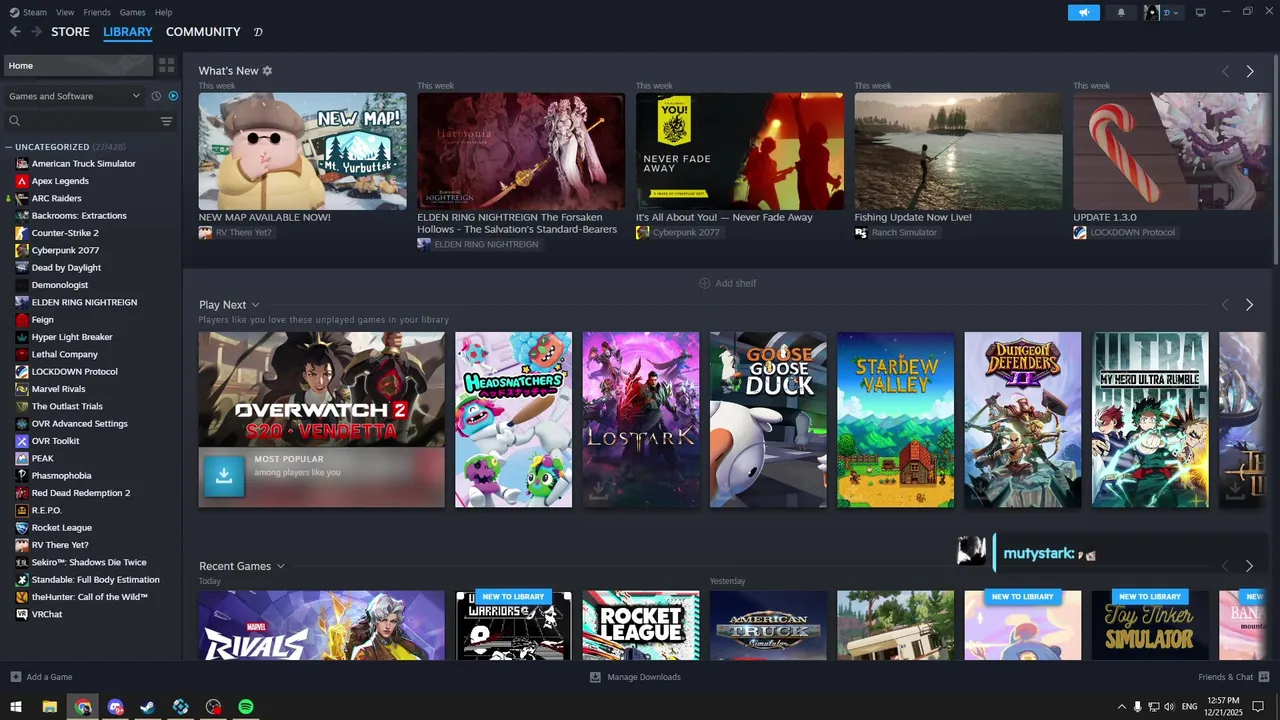Open the LIBRARY tab
The height and width of the screenshot is (720, 1280).
pos(128,32)
